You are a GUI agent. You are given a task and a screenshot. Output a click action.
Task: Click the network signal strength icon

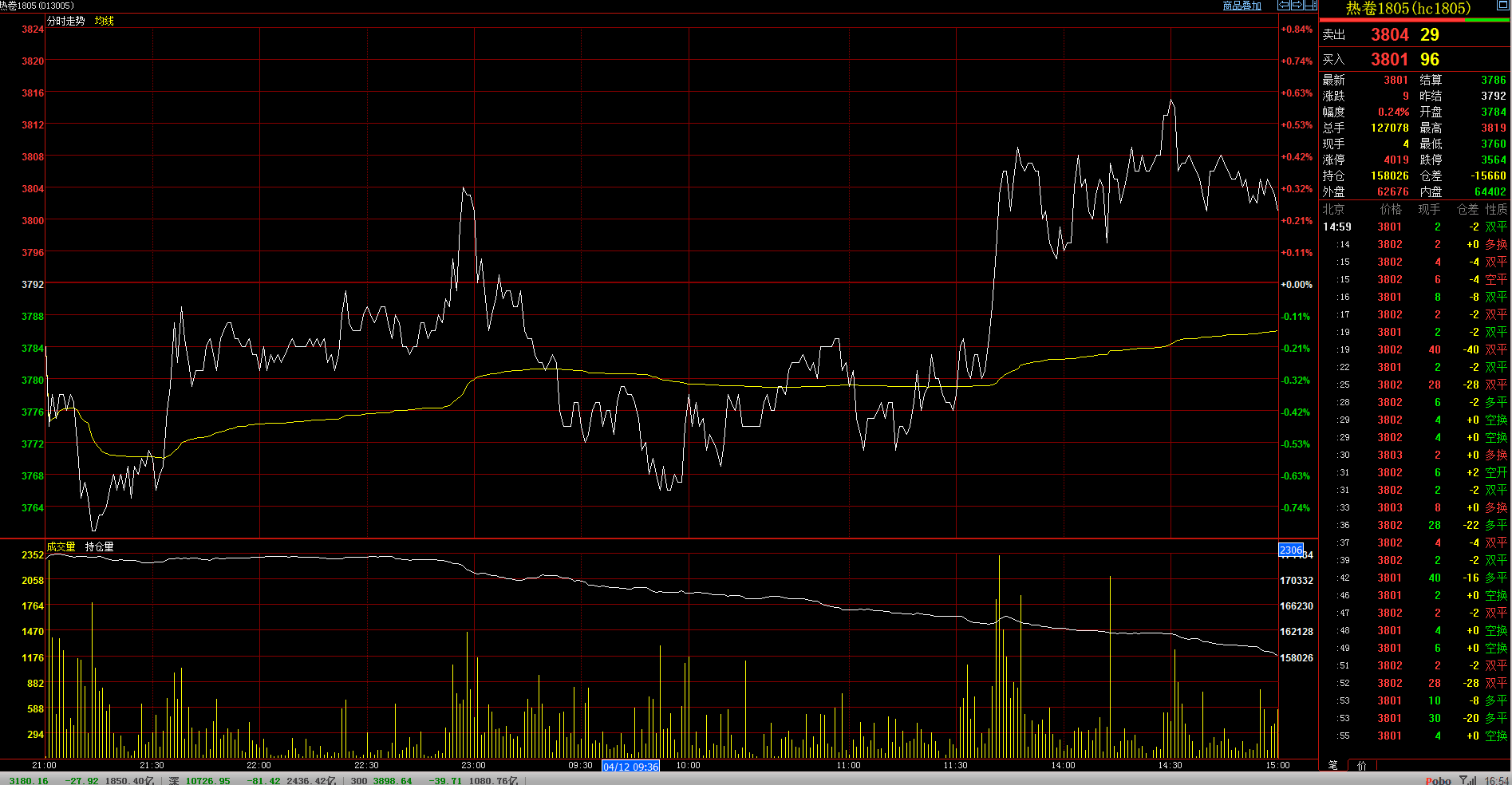click(x=1467, y=780)
